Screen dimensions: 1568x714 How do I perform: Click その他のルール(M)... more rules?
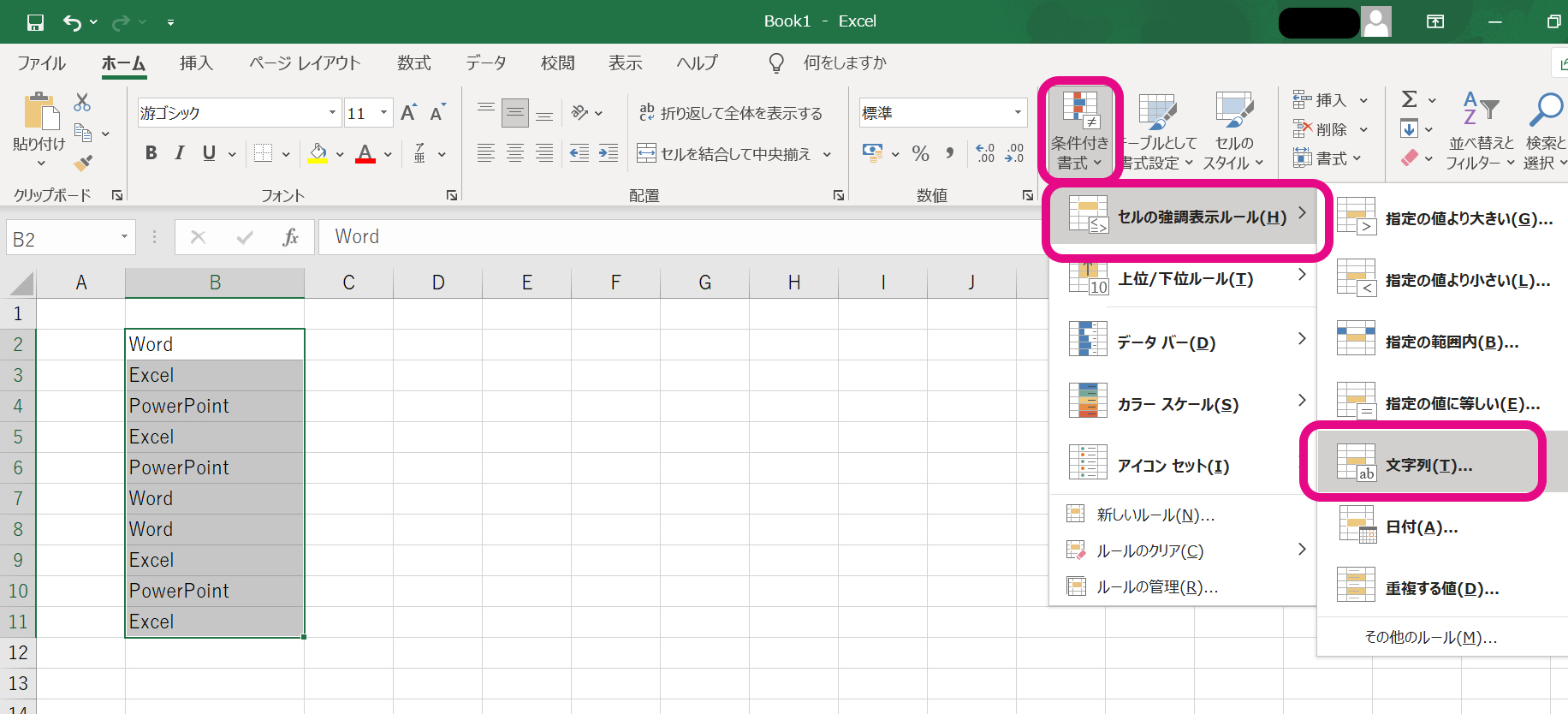click(x=1442, y=637)
